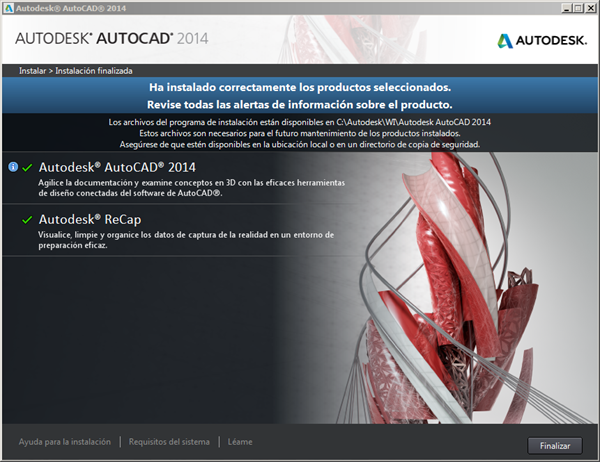
Task: Click green checkmark beside Autodesk AutoCAD 2014
Action: 27,168
